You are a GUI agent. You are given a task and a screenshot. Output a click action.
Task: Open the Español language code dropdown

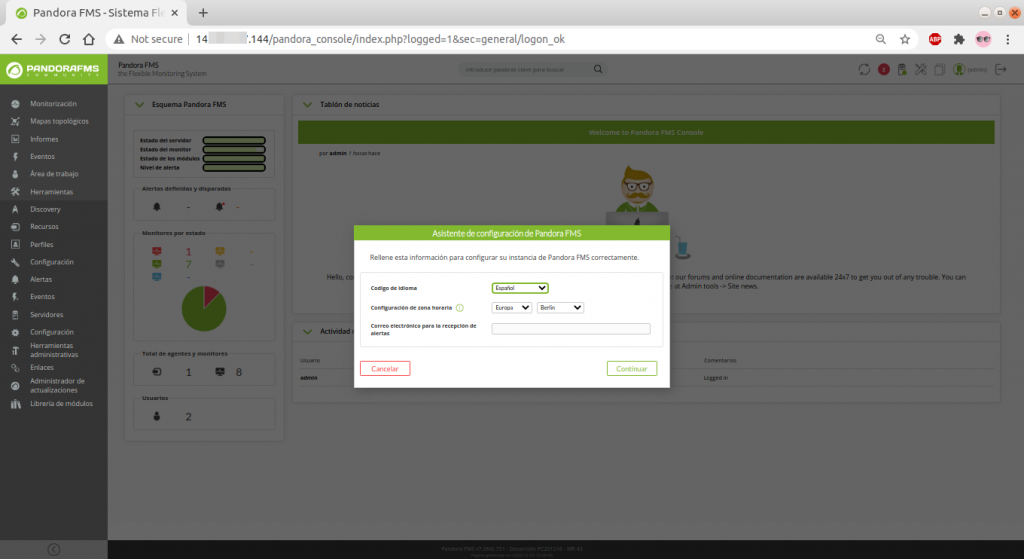(x=519, y=288)
